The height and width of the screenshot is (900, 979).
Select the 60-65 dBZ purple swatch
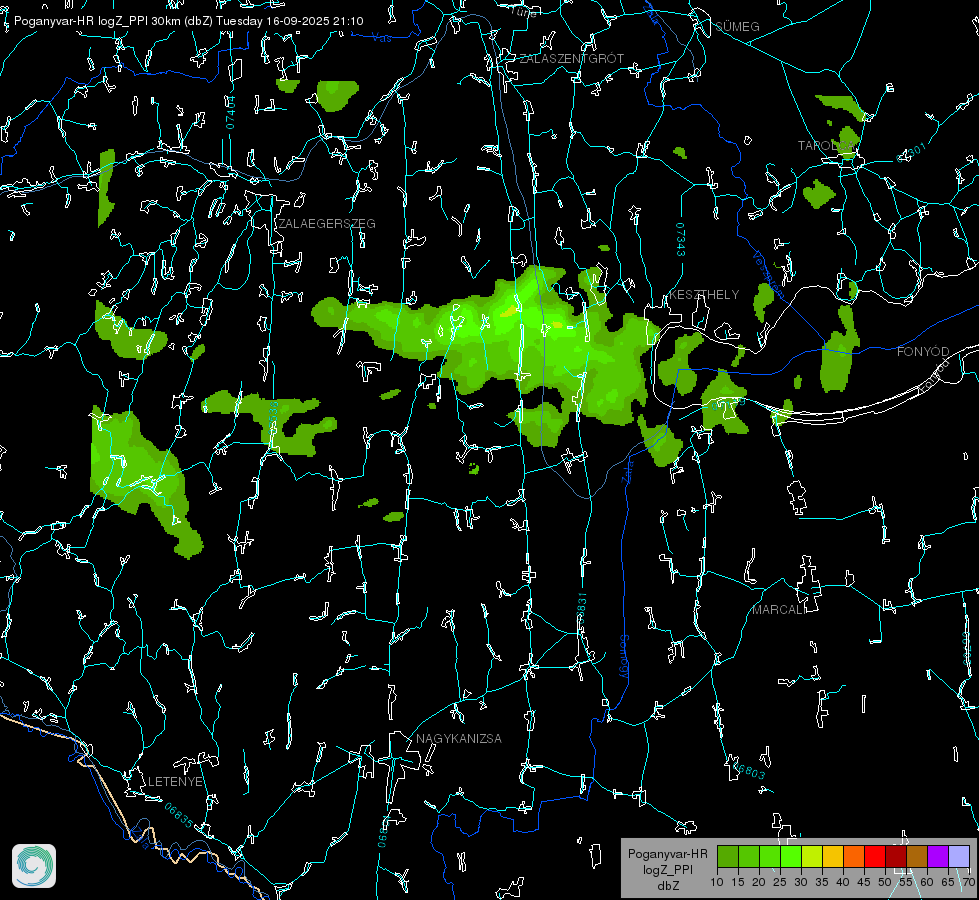click(x=938, y=857)
